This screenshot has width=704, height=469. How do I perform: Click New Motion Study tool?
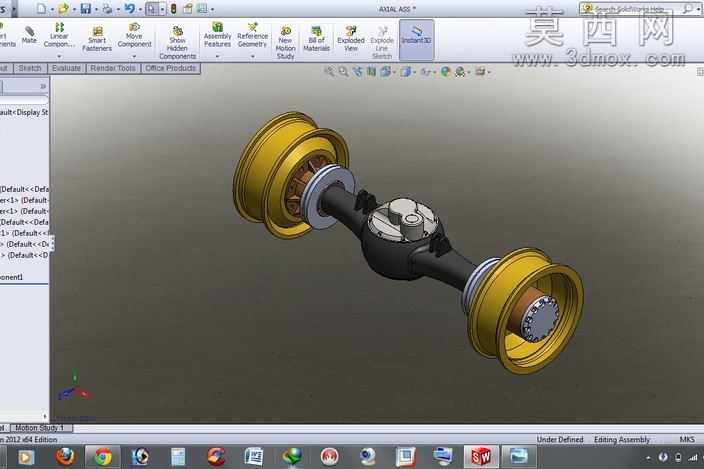(x=286, y=43)
